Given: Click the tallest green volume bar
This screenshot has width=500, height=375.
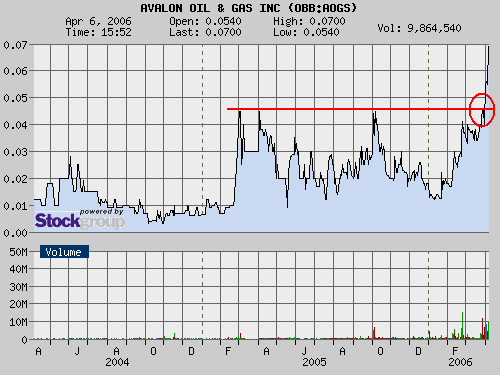Looking at the screenshot, I should 486,303.
